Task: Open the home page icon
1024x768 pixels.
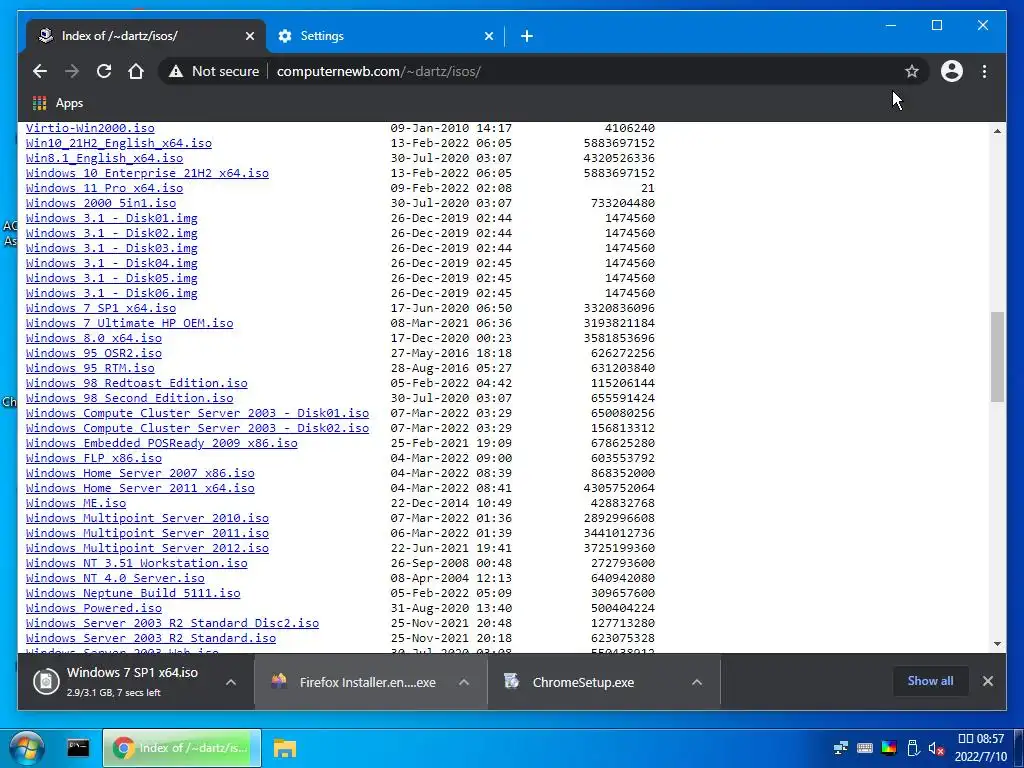Action: click(136, 71)
